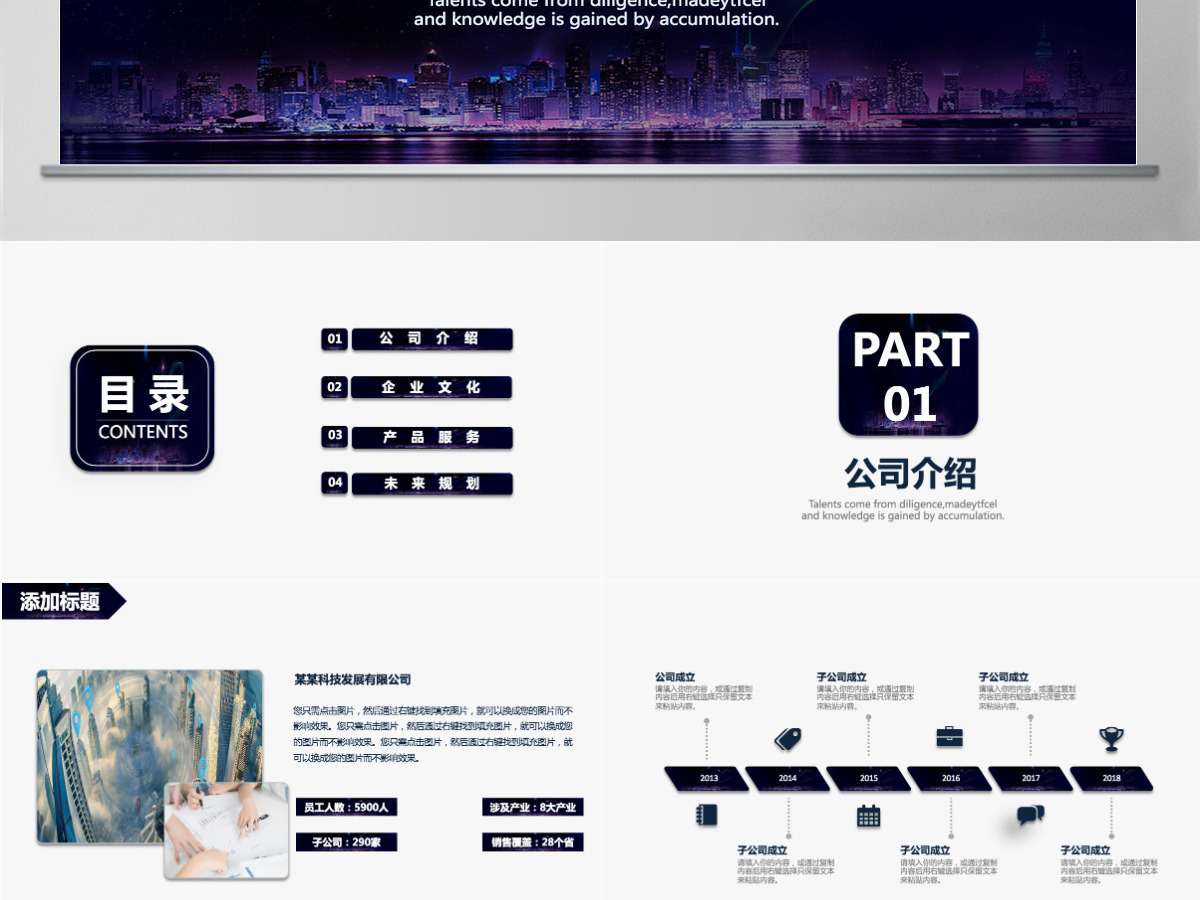Click the 02 number badge in contents
This screenshot has width=1200, height=900.
coord(335,387)
